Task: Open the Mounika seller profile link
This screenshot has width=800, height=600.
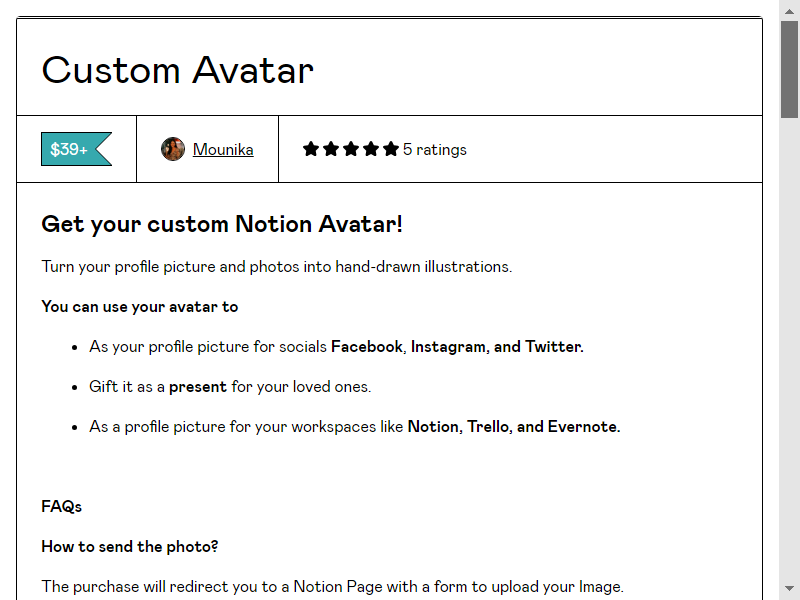Action: 223,149
